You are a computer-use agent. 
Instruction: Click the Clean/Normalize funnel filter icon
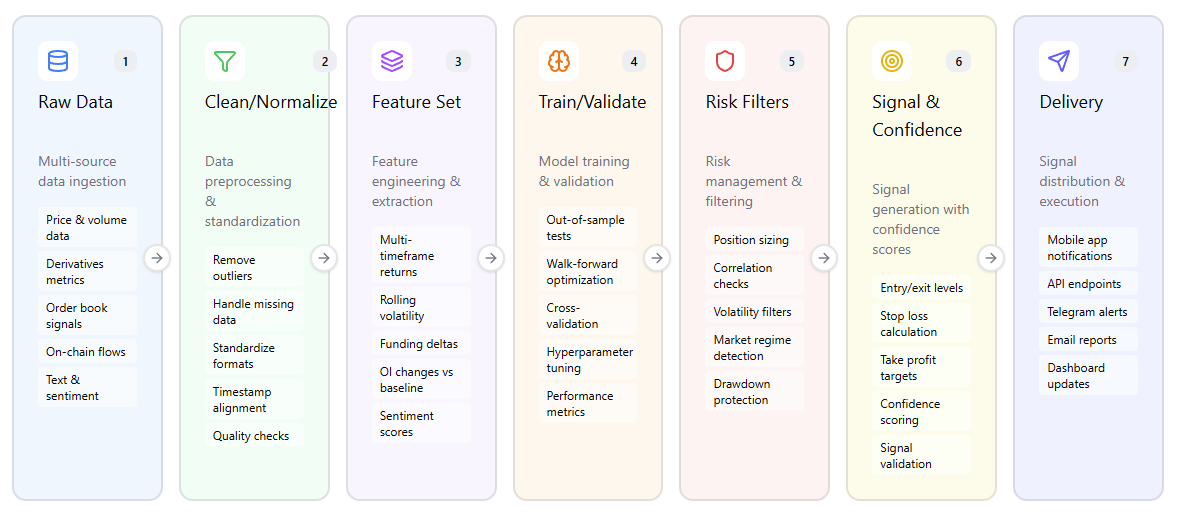tap(225, 61)
